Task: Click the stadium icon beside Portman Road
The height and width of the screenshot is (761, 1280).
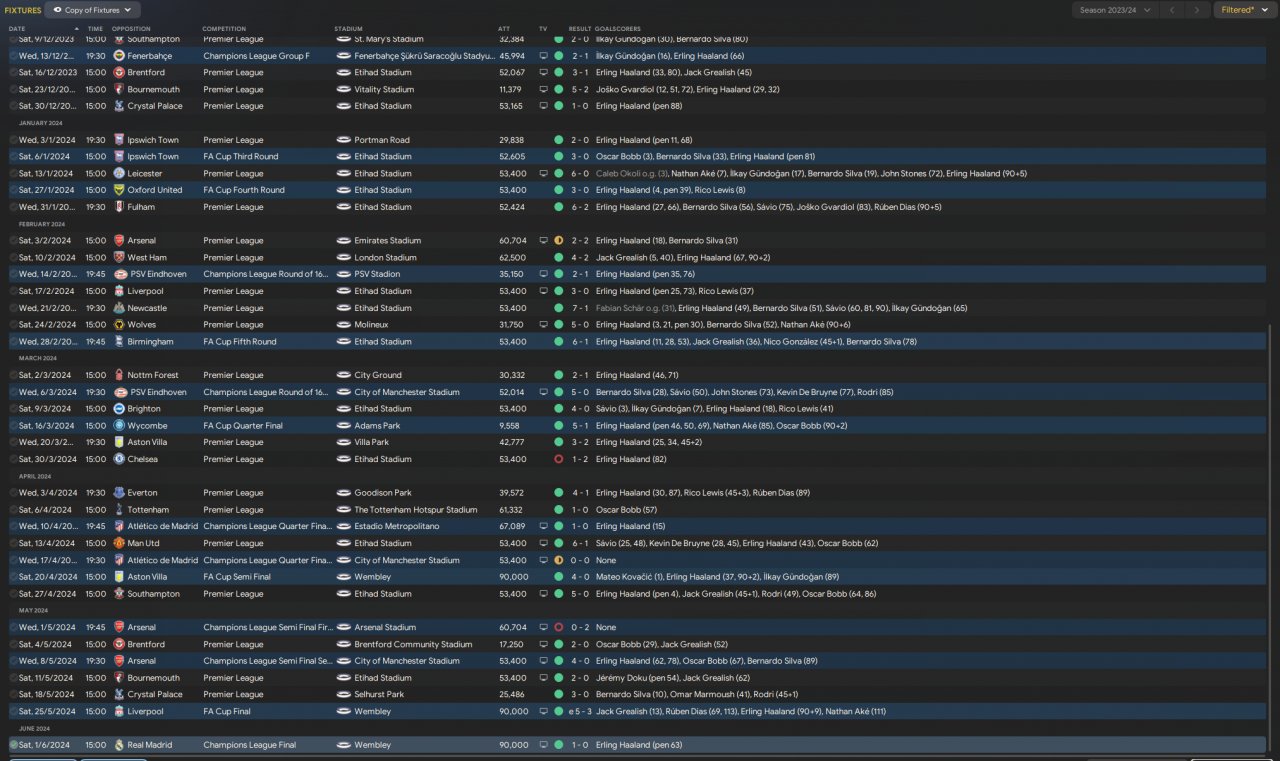Action: [343, 140]
